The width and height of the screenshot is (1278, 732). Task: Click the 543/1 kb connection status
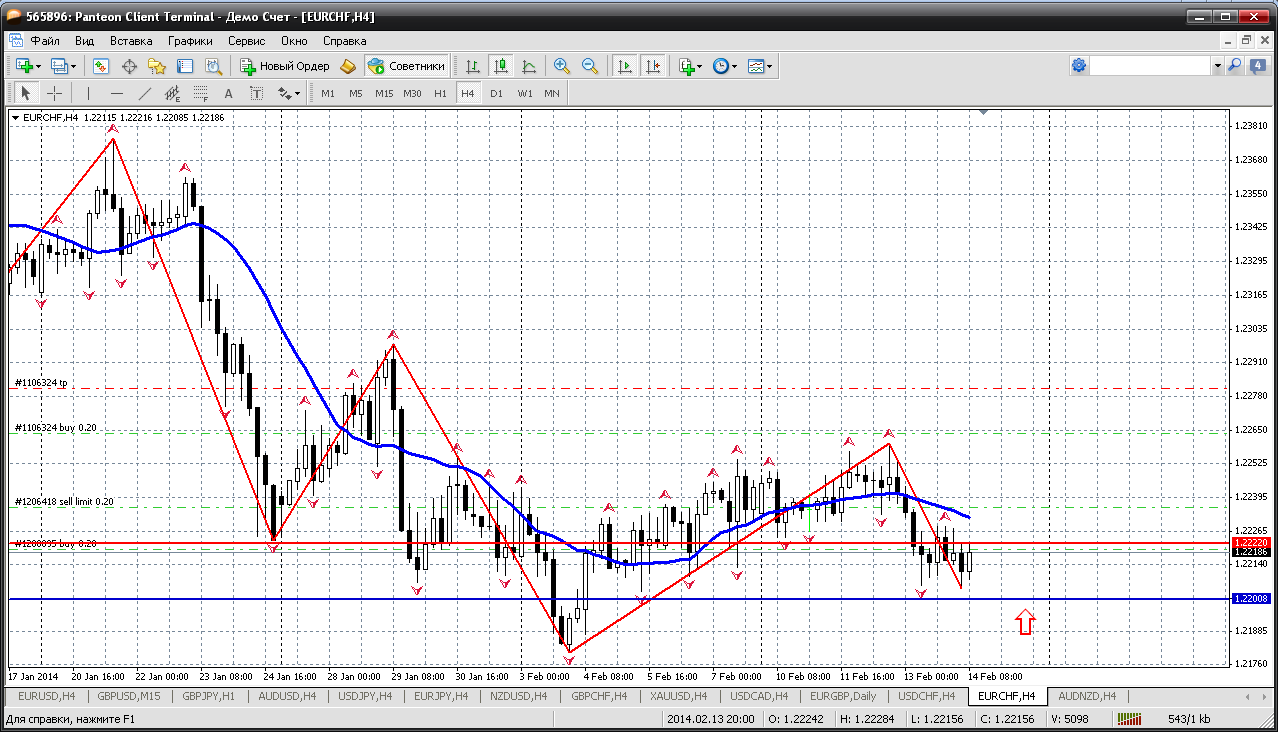(x=1190, y=719)
